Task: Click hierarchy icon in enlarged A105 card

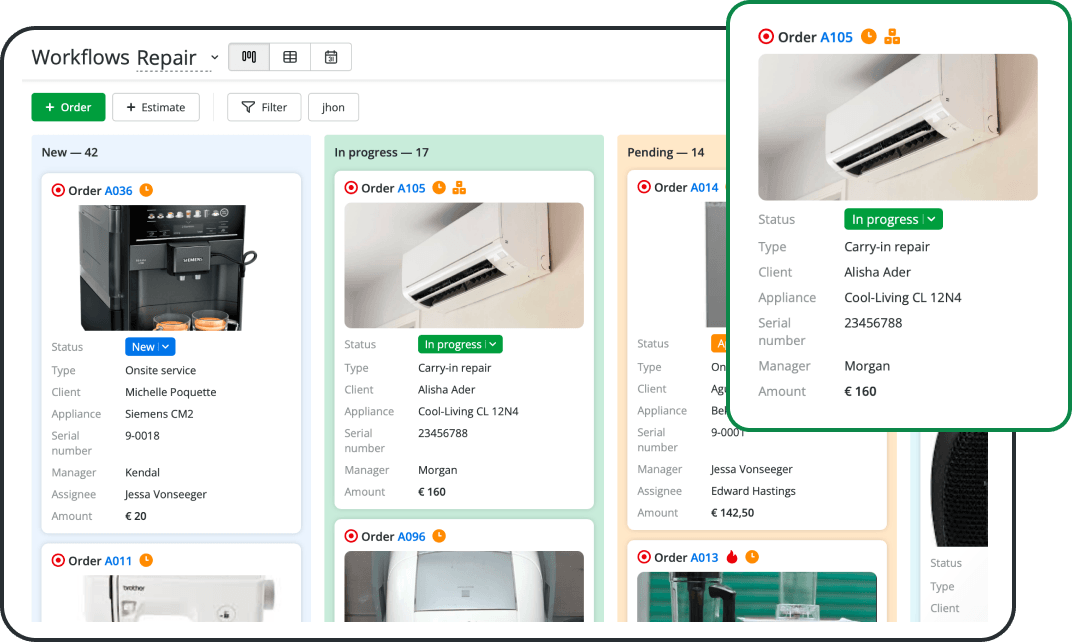Action: pos(892,36)
